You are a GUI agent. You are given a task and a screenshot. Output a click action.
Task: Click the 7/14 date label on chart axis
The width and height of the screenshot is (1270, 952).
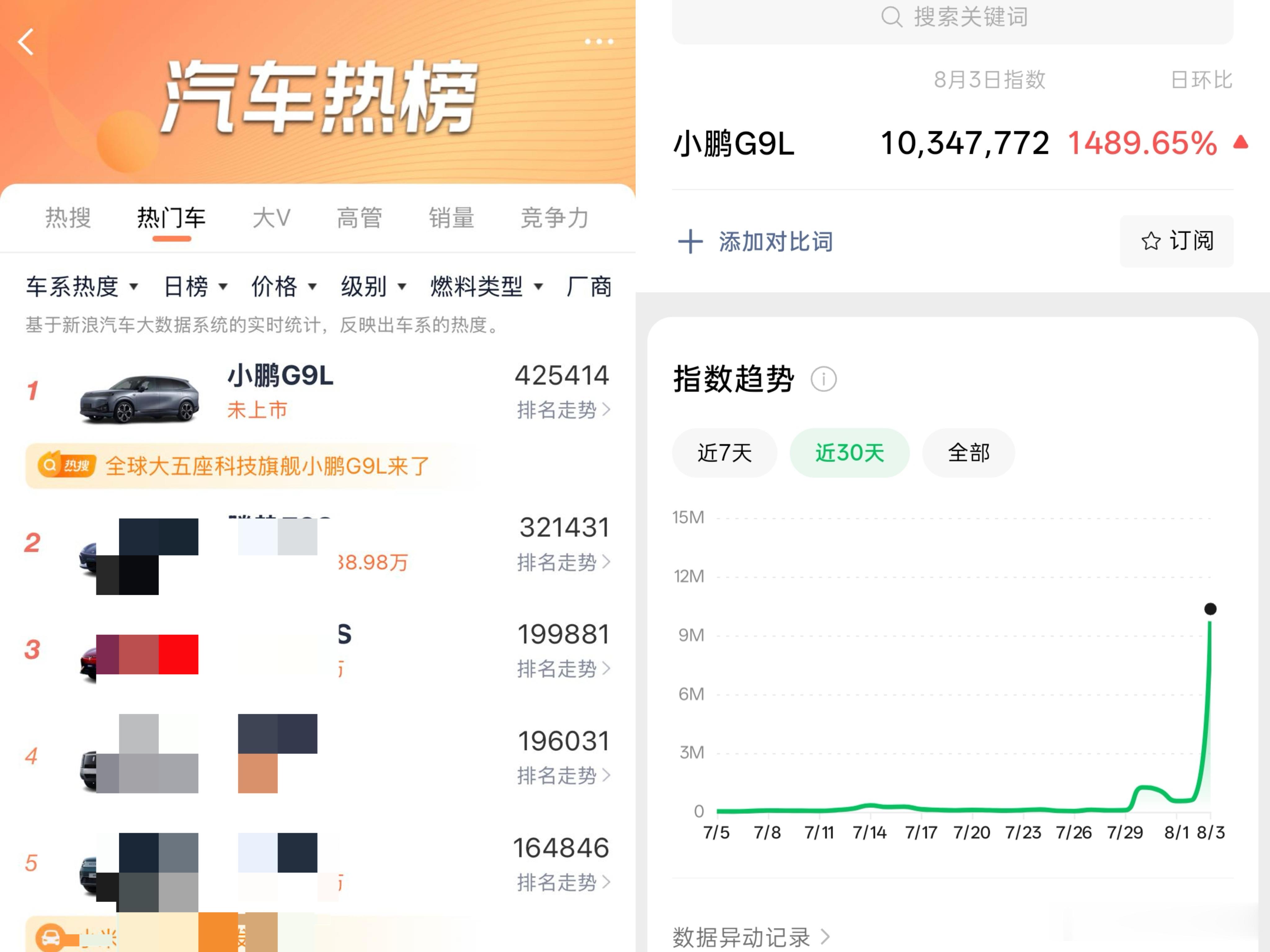click(x=870, y=832)
